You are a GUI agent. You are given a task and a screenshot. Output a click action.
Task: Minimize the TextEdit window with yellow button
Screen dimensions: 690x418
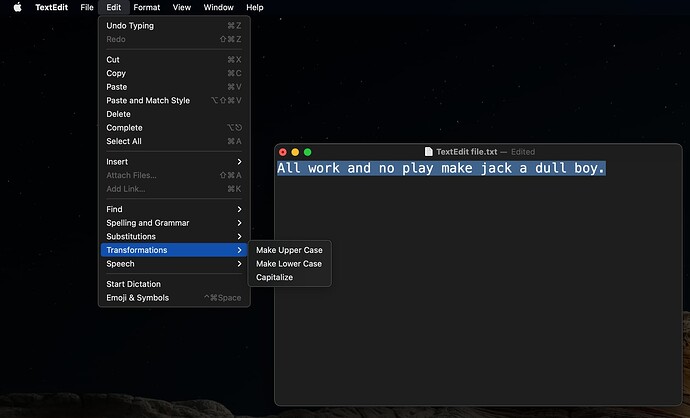tap(295, 152)
